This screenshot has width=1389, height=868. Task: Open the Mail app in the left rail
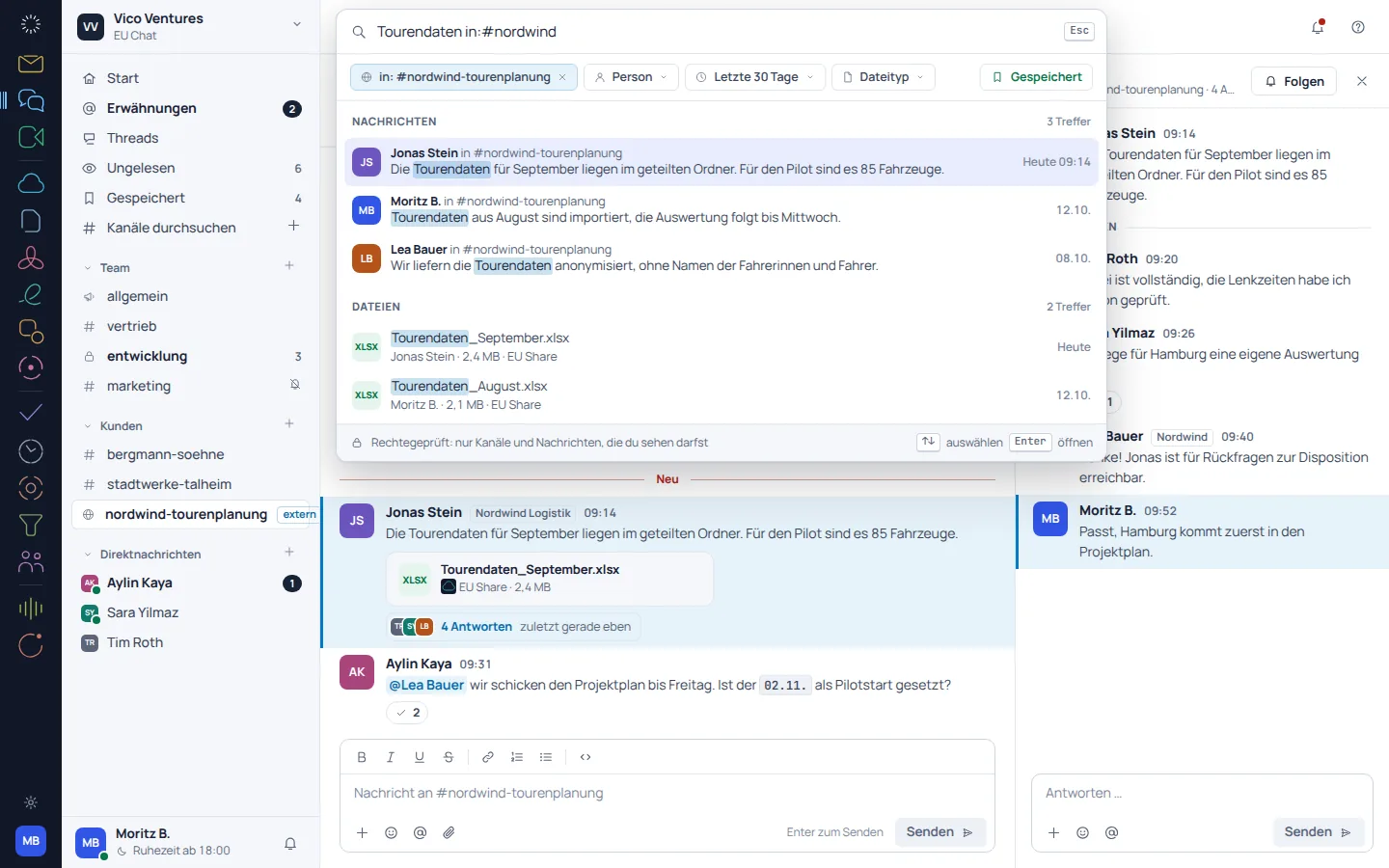point(31,64)
